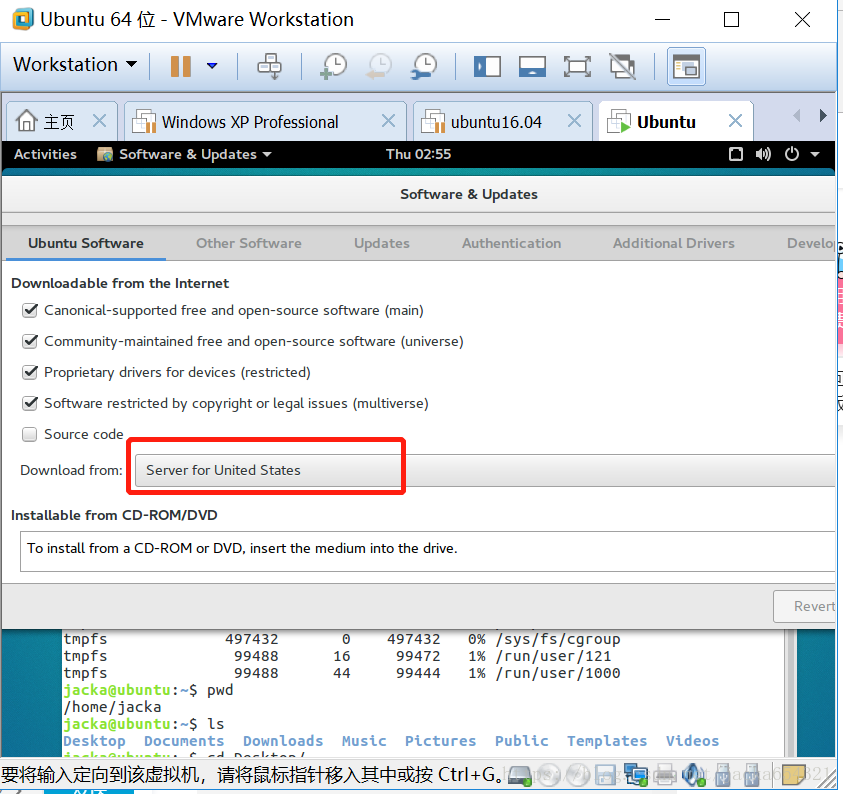The width and height of the screenshot is (843, 794).
Task: Enter full screen mode
Action: point(577,67)
